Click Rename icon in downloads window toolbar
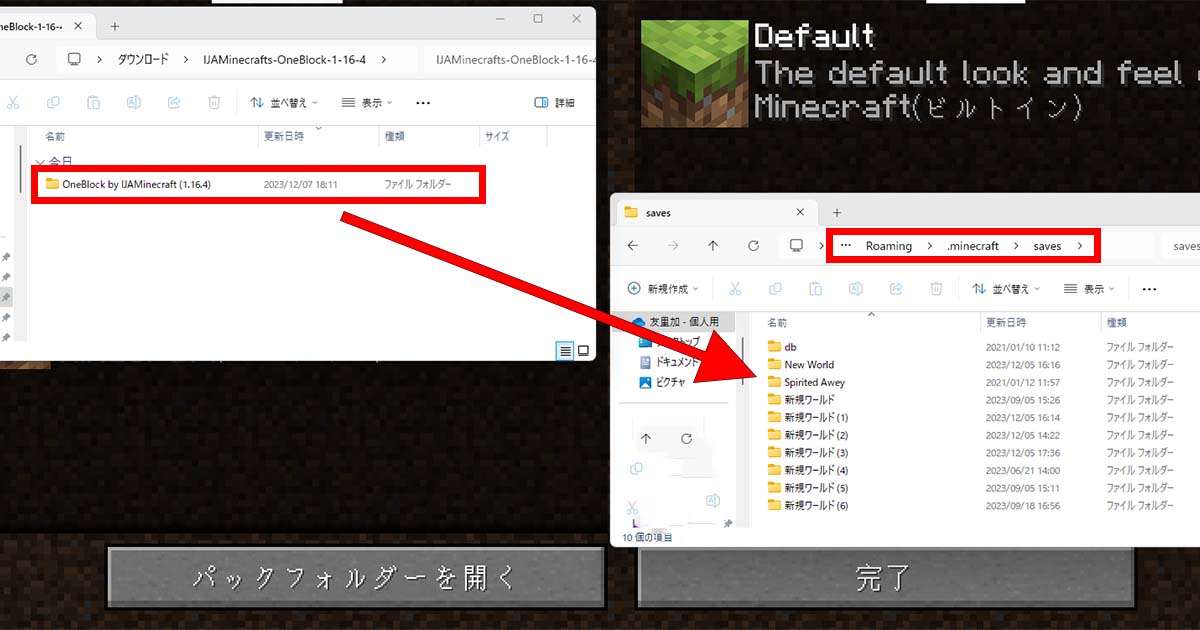The width and height of the screenshot is (1200, 630). pos(133,102)
